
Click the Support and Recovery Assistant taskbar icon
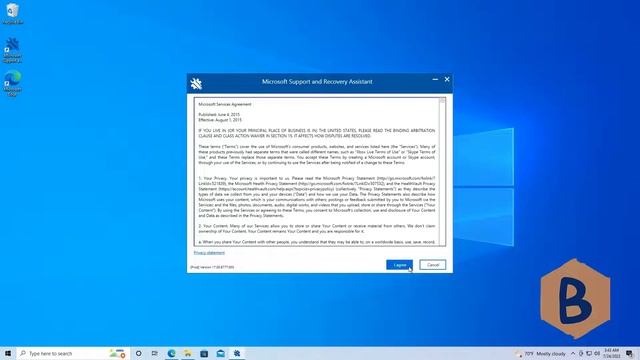click(237, 353)
